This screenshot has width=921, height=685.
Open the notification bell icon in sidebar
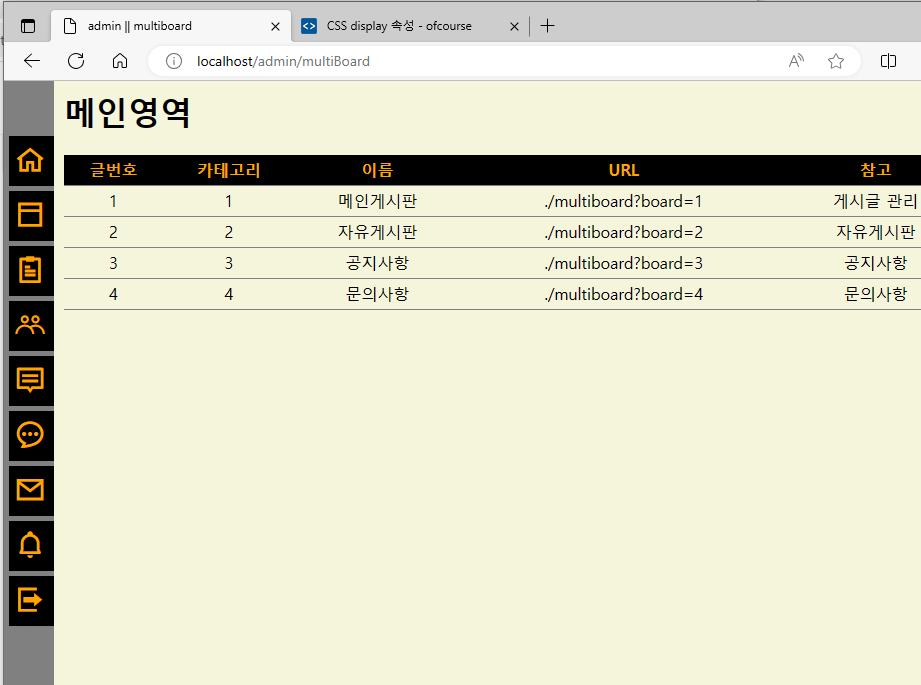[x=31, y=545]
